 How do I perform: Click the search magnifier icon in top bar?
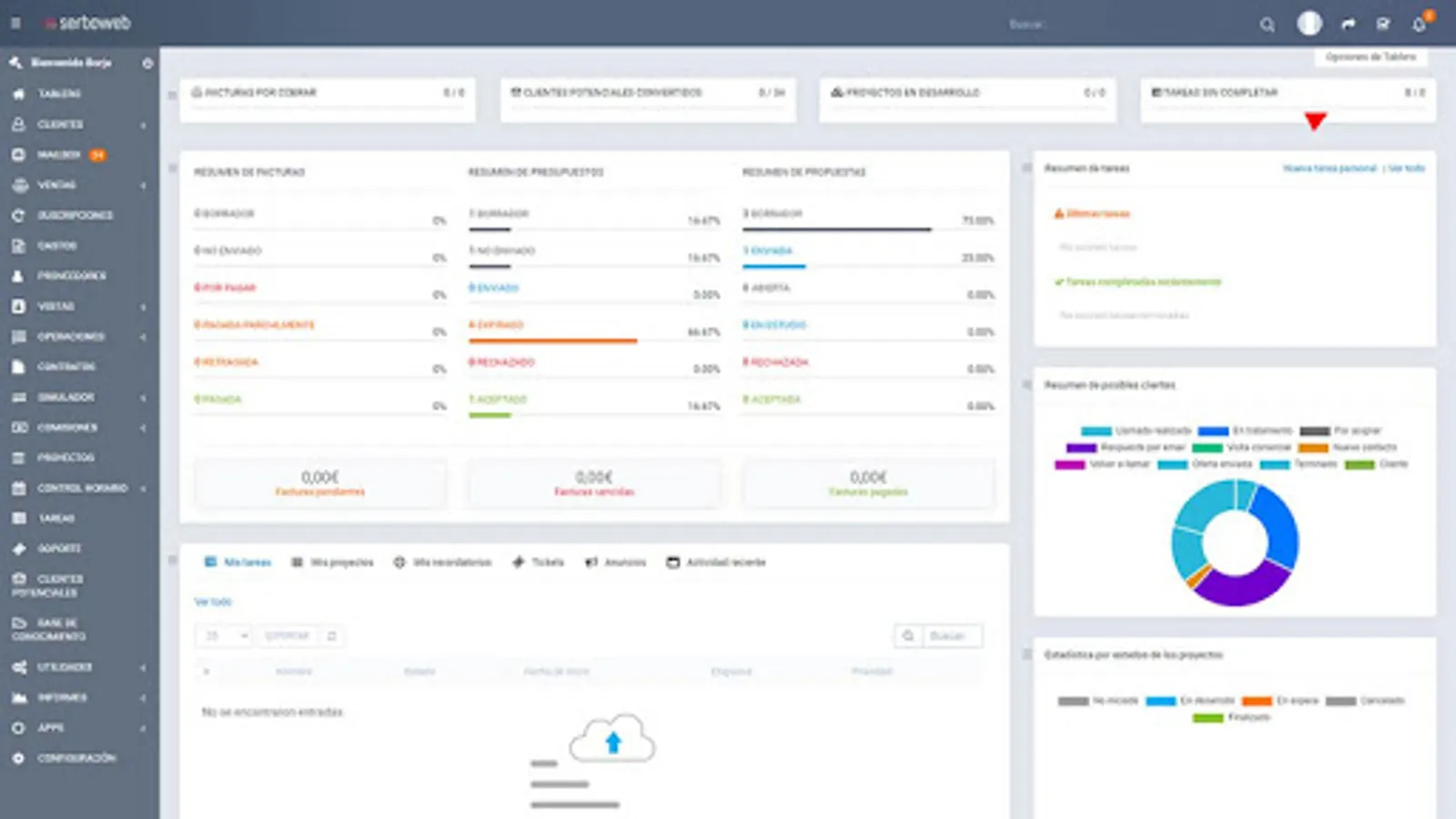1267,25
